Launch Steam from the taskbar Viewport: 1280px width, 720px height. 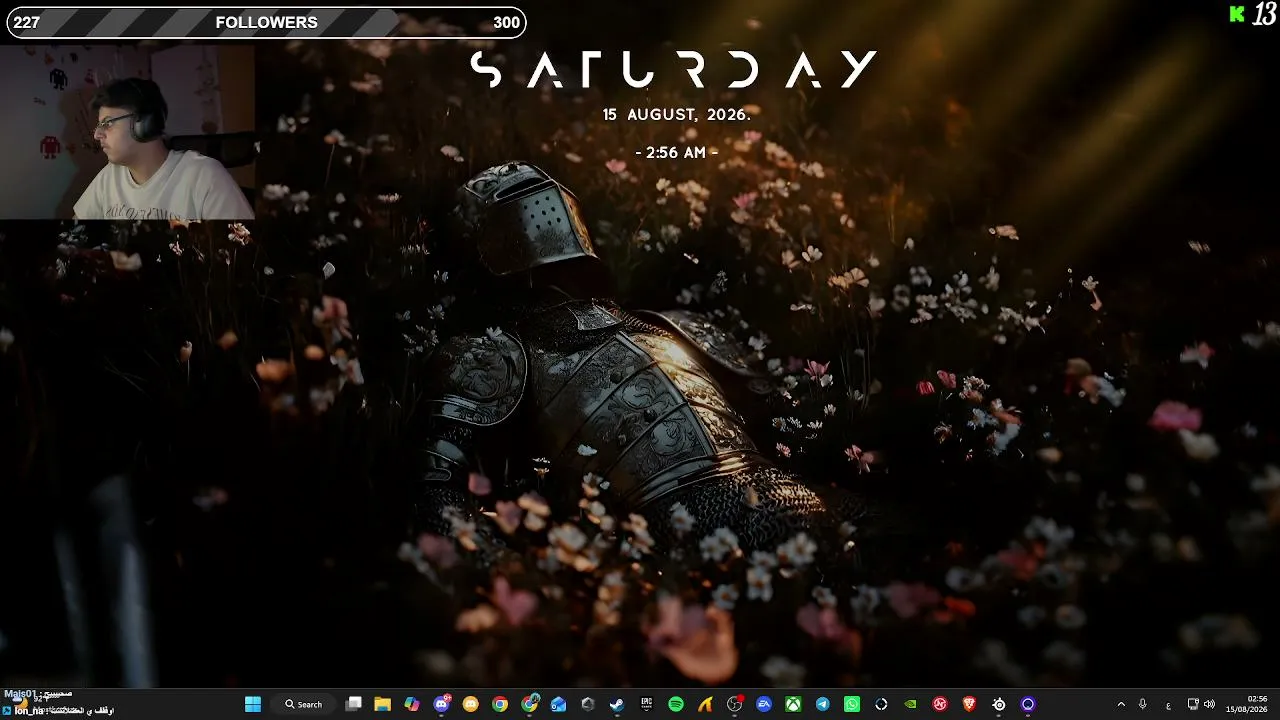617,704
